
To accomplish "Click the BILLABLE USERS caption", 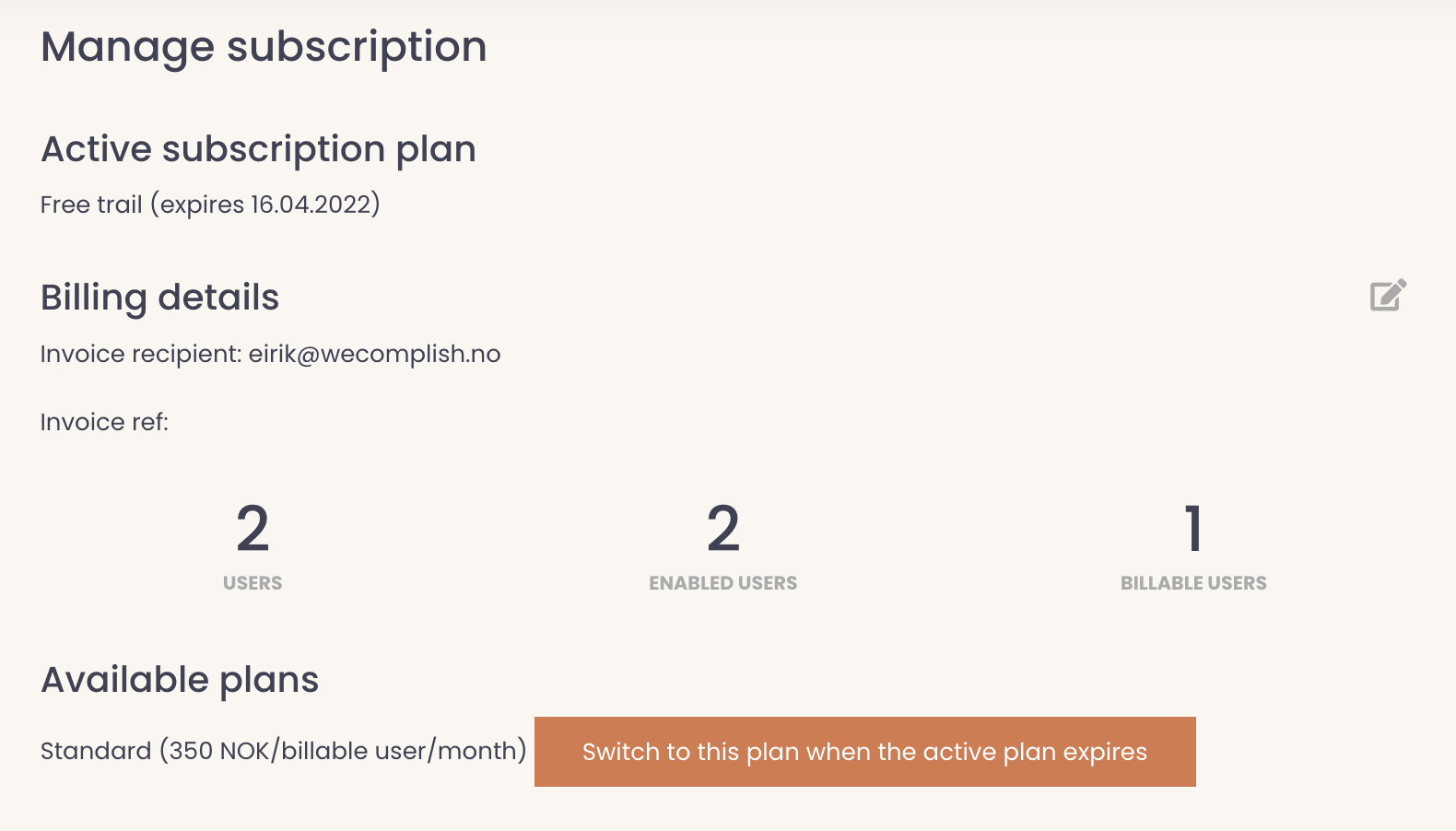I will 1193,583.
